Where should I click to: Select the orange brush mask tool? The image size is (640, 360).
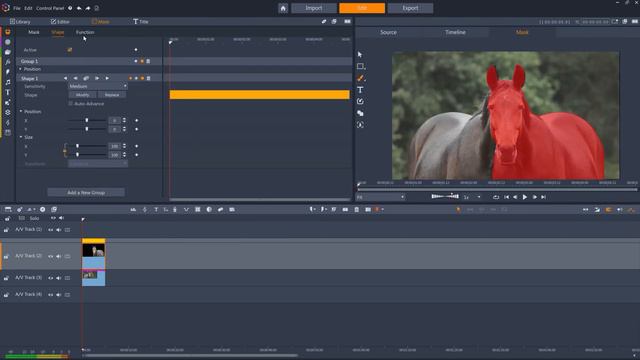coord(360,78)
